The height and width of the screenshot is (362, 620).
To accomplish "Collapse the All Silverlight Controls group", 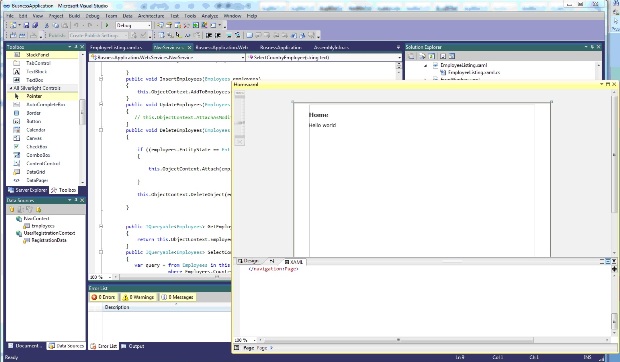I will [11, 88].
